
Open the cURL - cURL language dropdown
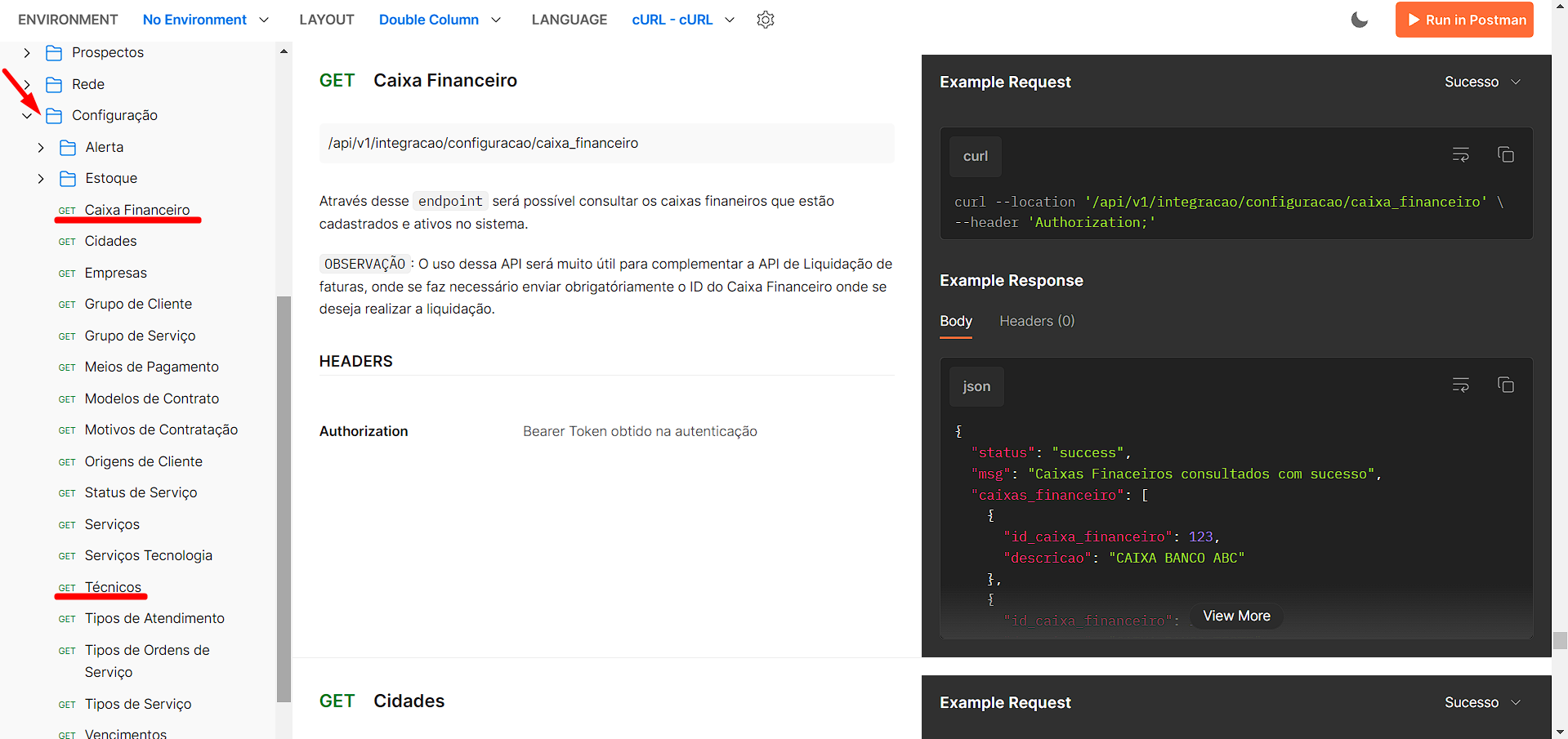(x=683, y=20)
